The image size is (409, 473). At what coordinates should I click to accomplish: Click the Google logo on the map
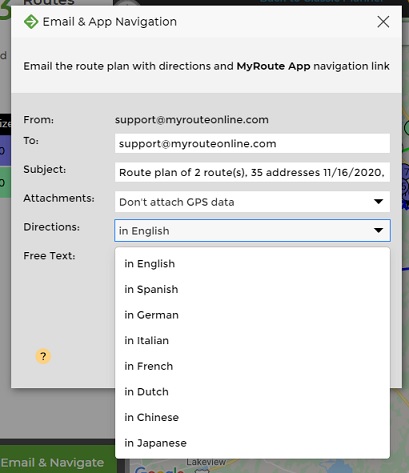[x=159, y=470]
